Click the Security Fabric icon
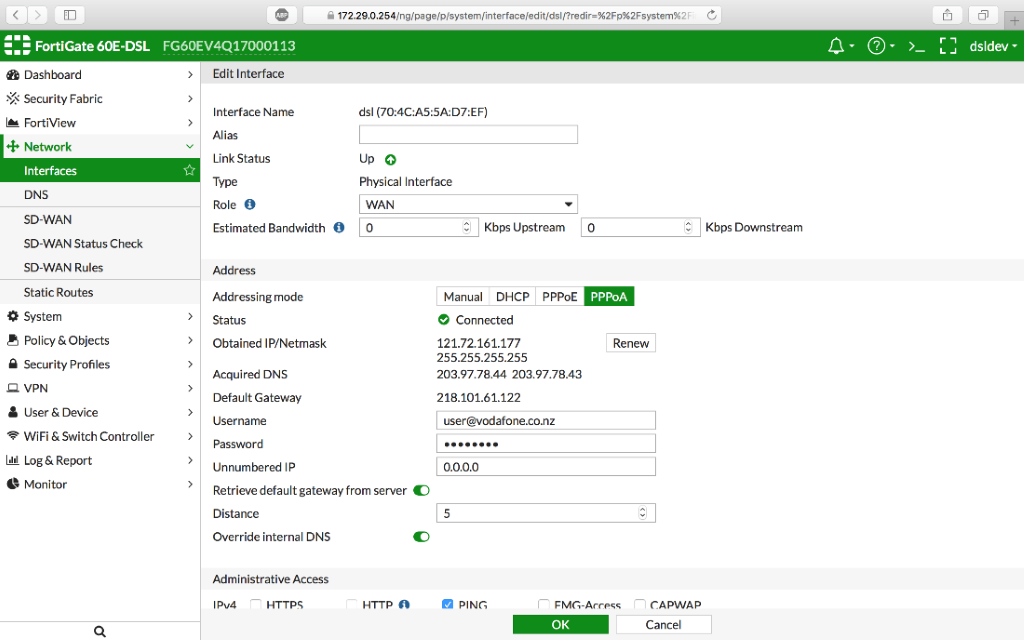This screenshot has height=640, width=1024. 12,99
